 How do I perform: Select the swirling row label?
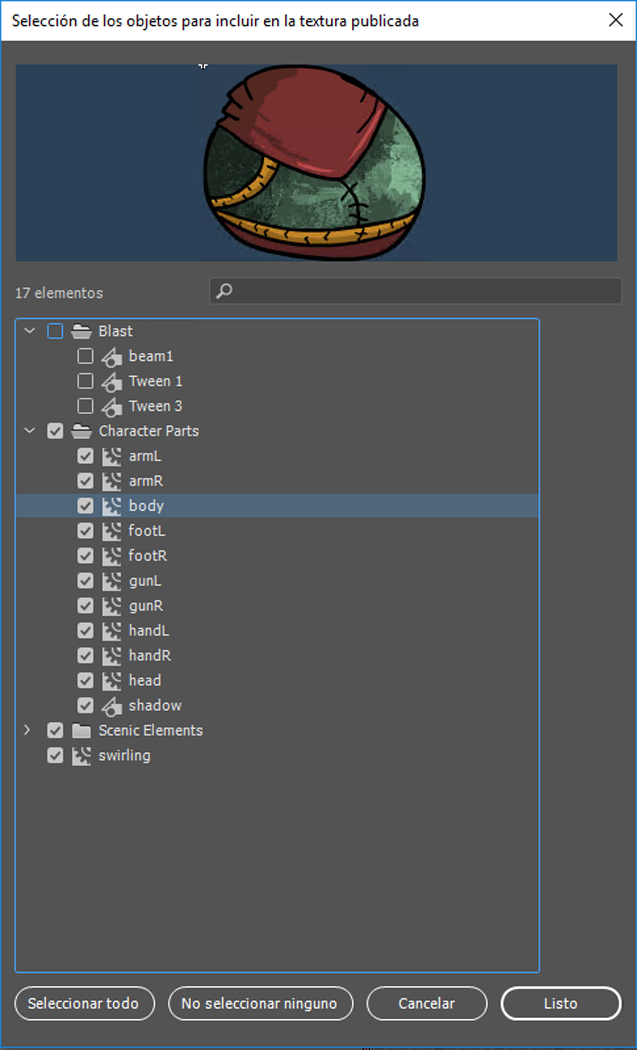125,756
